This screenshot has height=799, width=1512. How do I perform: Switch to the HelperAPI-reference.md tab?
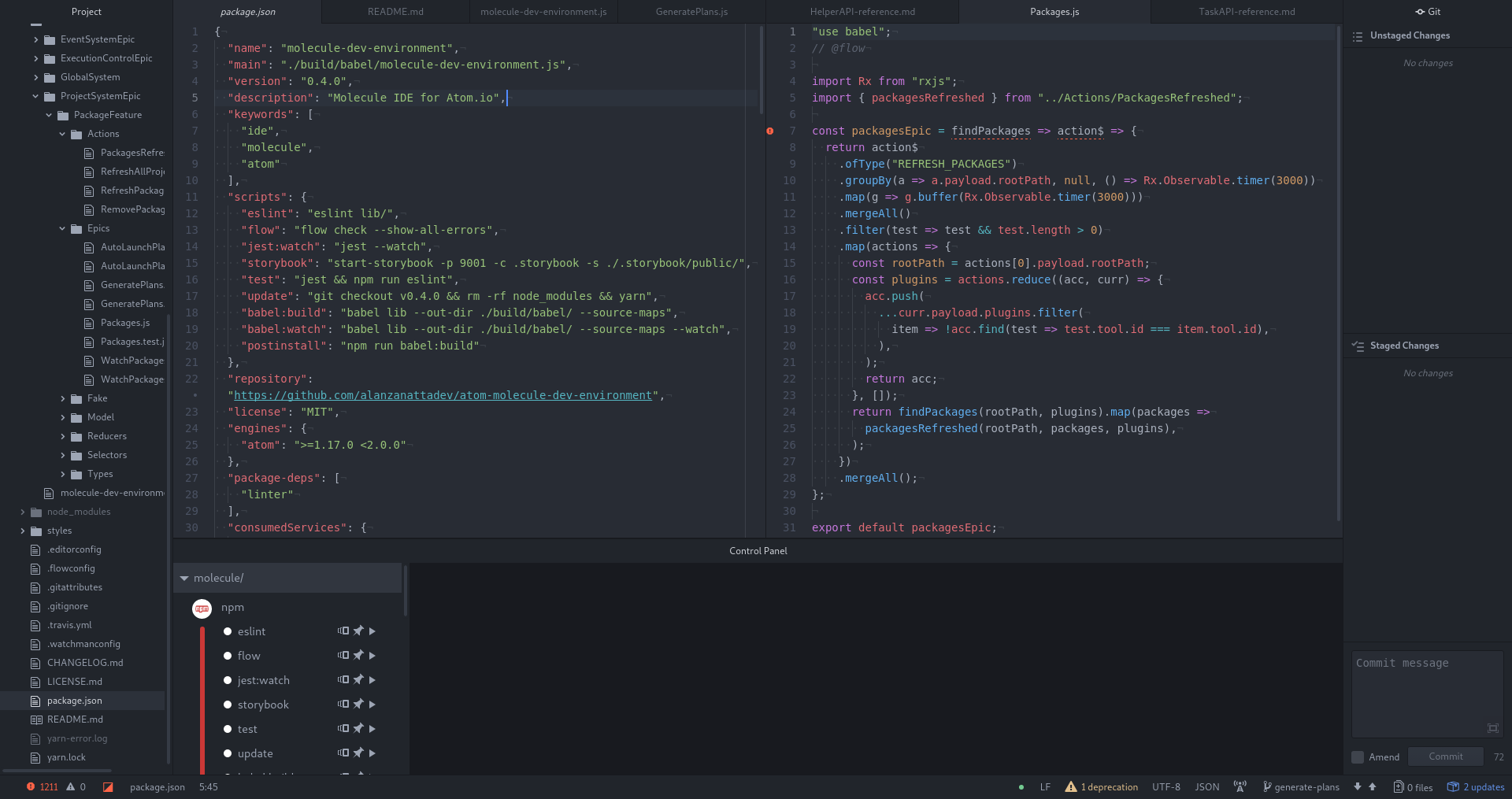(862, 12)
